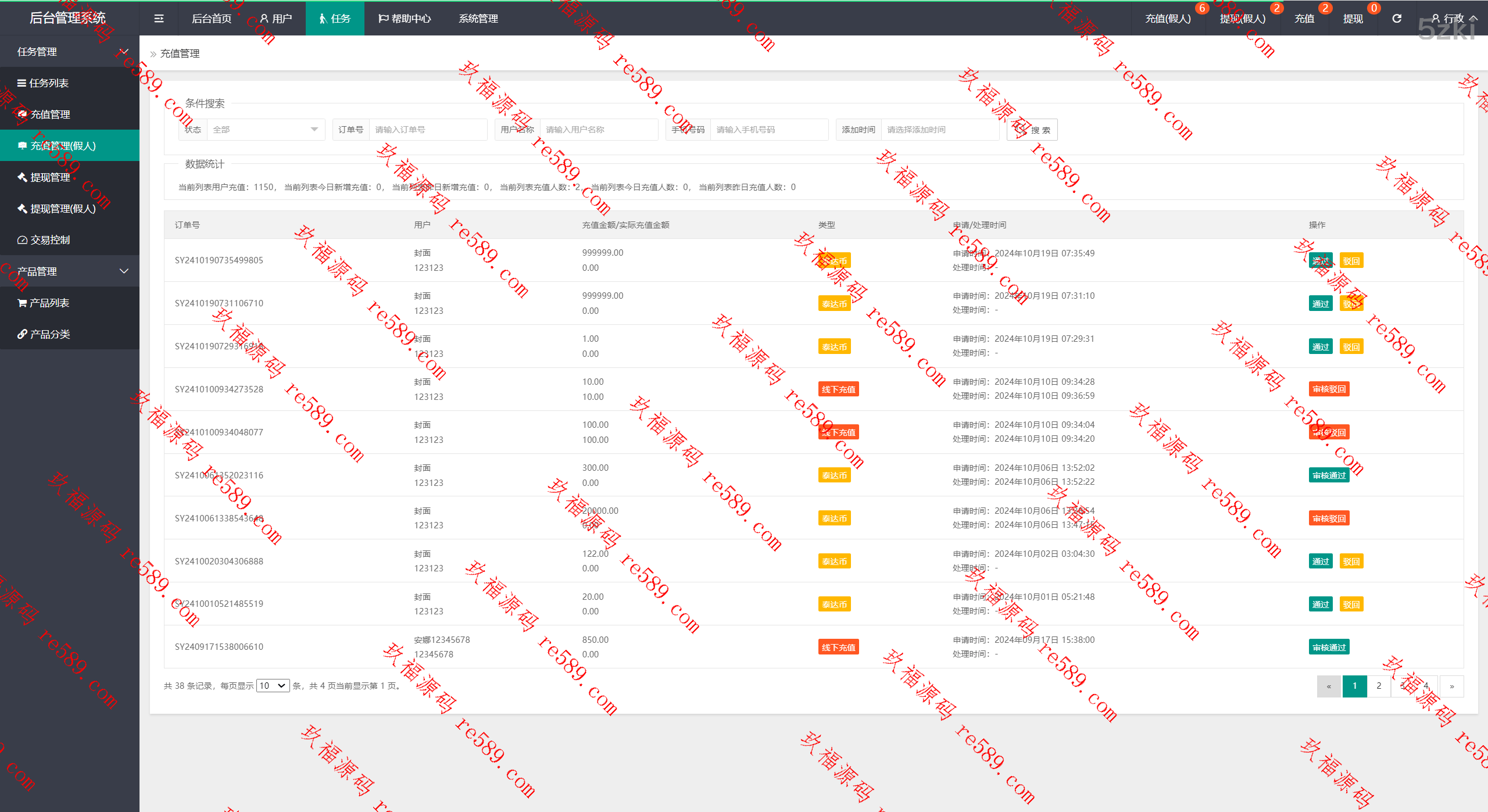Click into the 订单号 input field
Viewport: 1488px width, 812px height.
pos(427,130)
